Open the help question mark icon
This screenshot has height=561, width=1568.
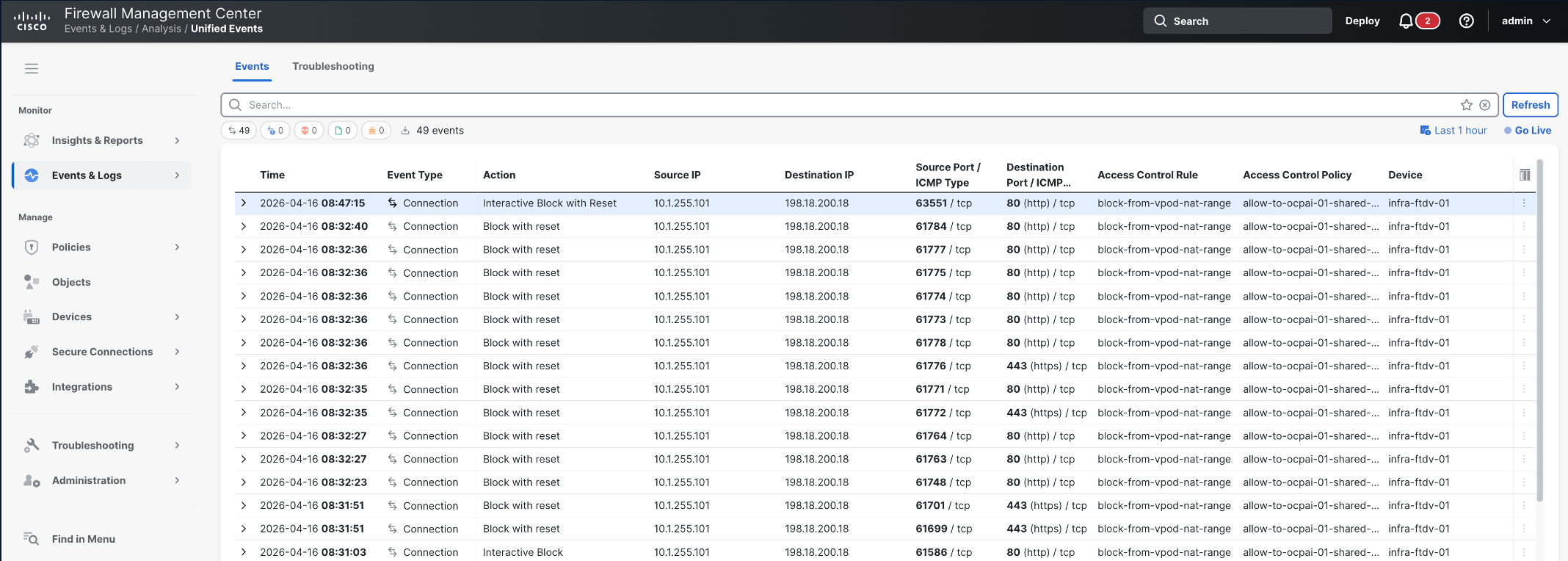pyautogui.click(x=1466, y=21)
